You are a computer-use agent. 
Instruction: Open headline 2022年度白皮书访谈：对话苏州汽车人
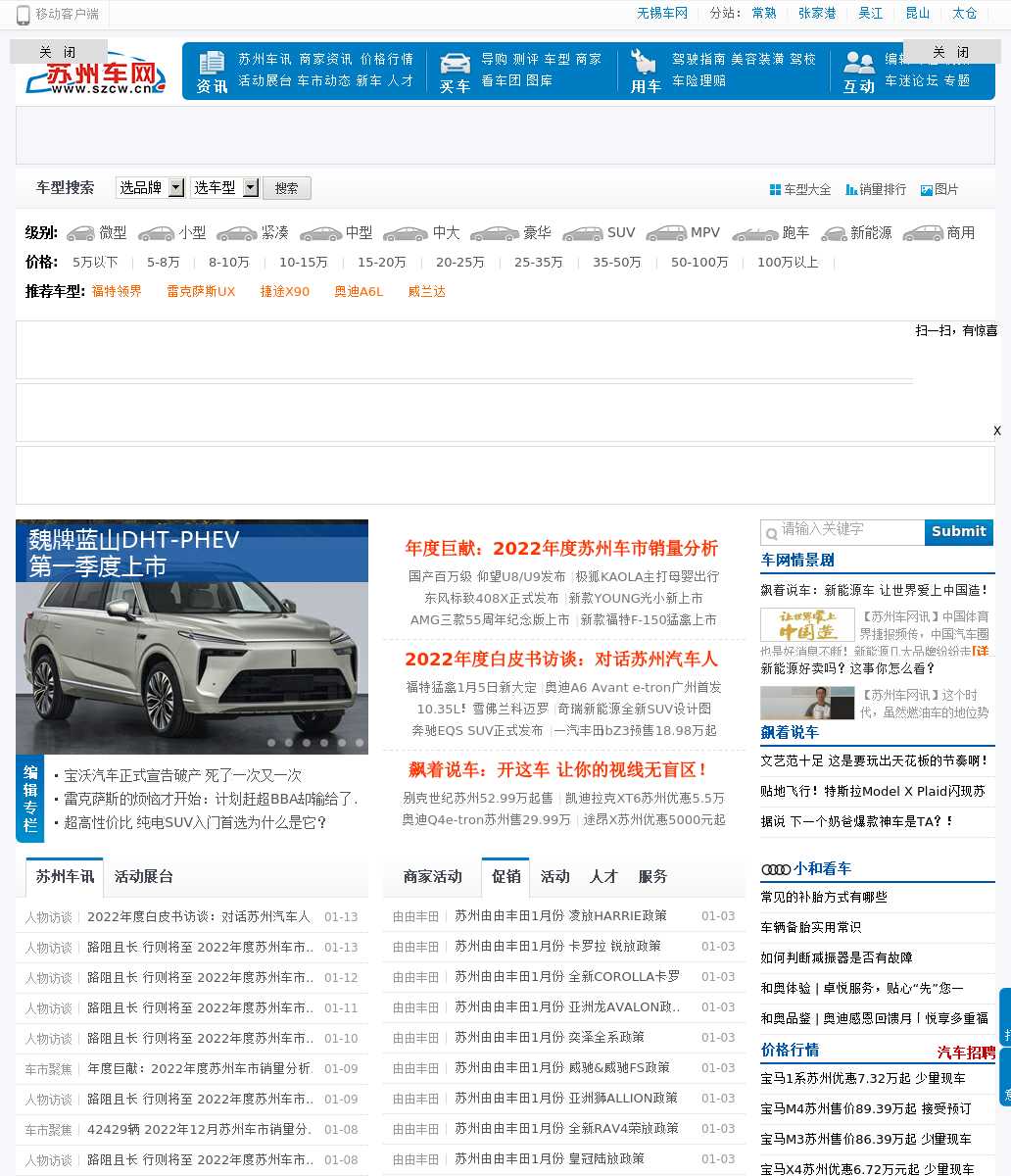click(x=561, y=660)
